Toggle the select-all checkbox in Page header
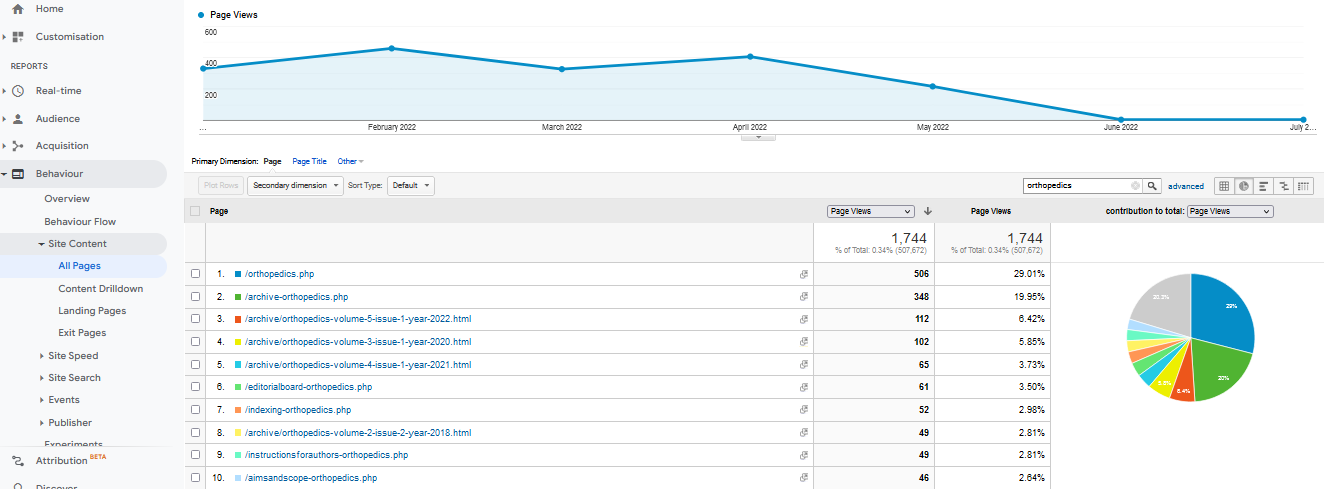 [195, 211]
